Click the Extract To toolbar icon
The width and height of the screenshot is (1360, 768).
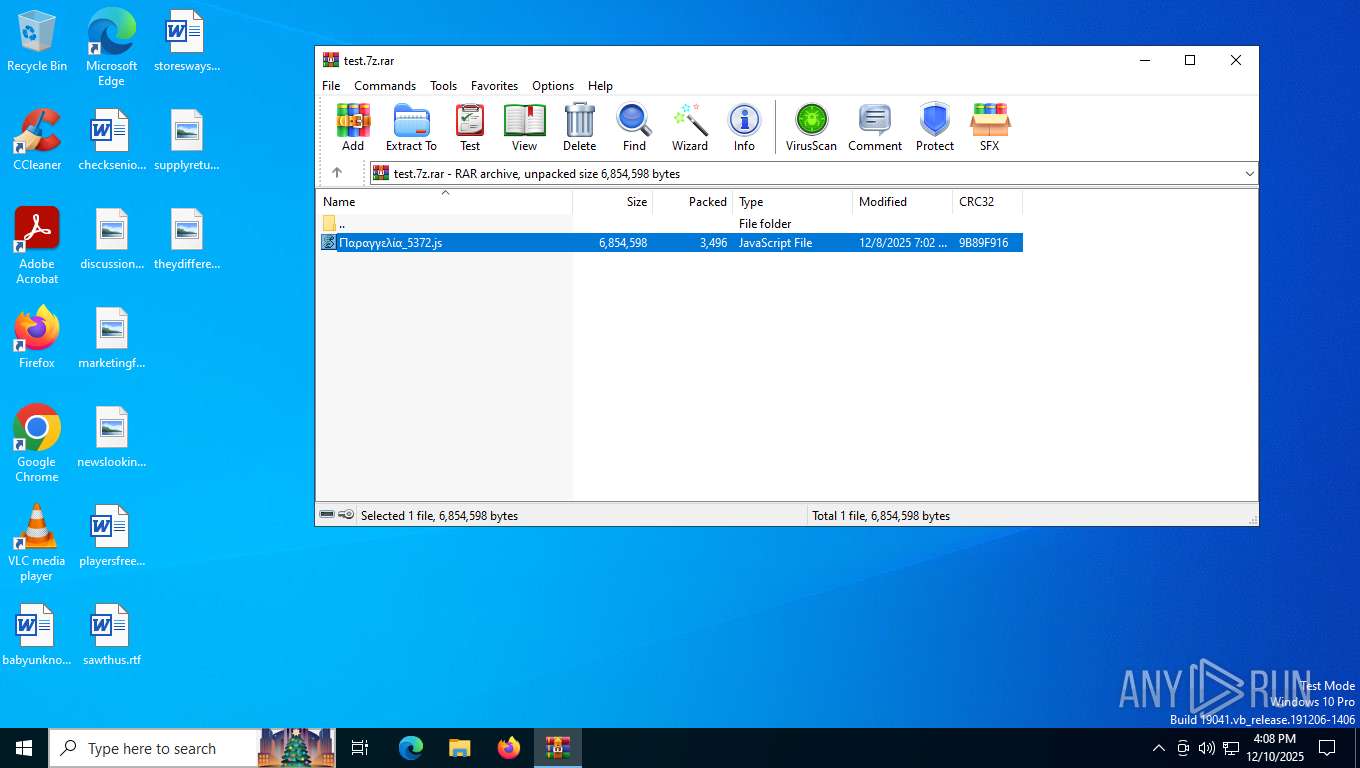(x=411, y=127)
